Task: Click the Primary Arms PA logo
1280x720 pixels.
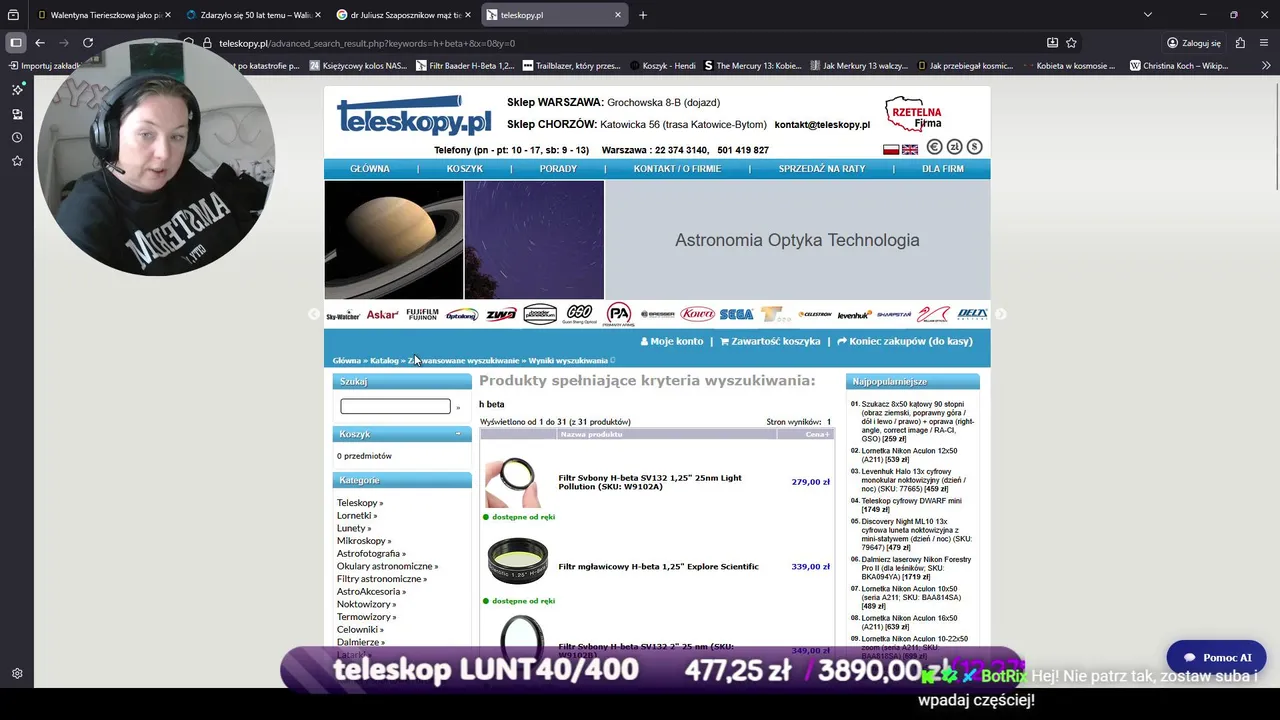Action: click(x=619, y=314)
